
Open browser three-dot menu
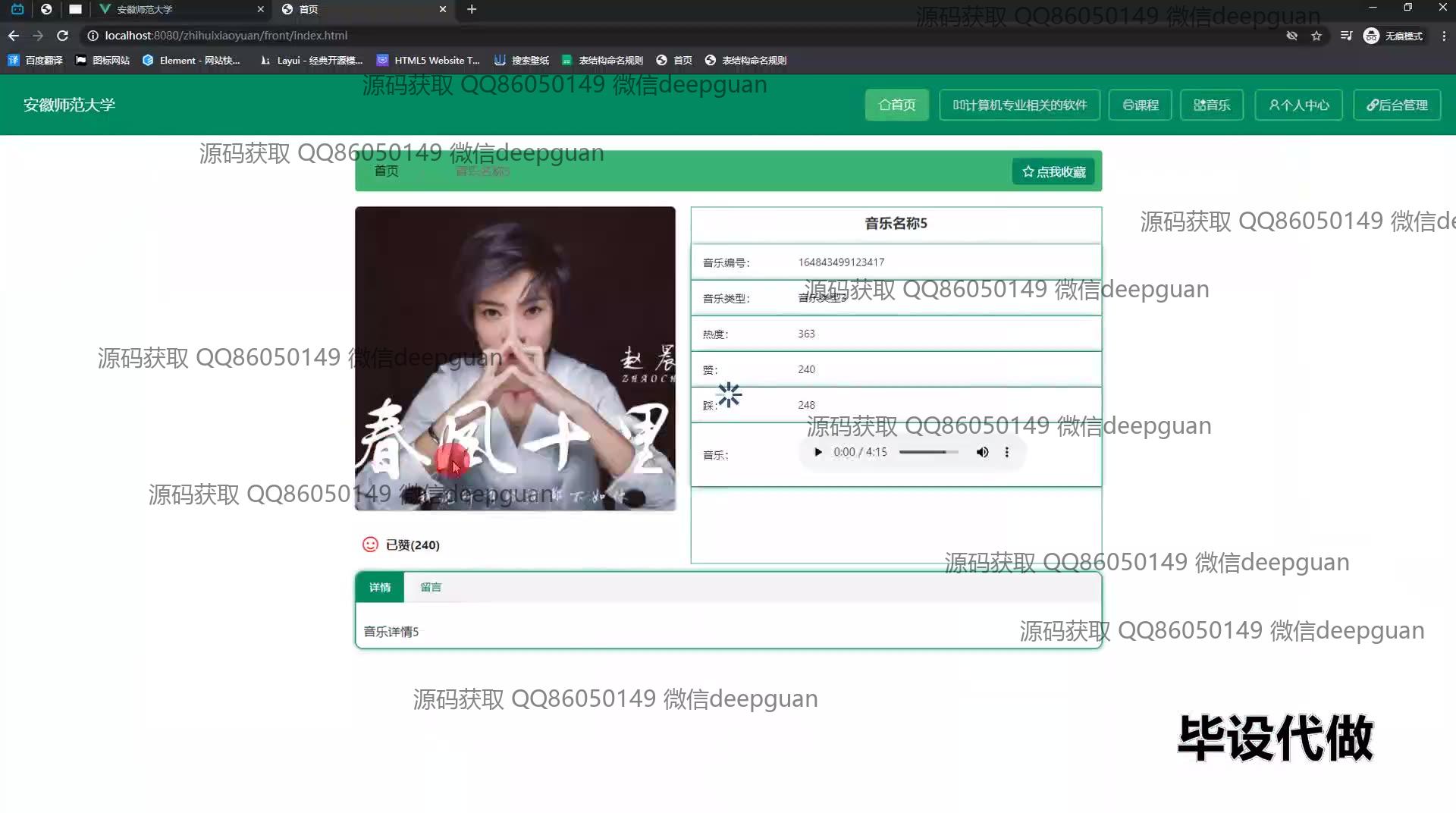(1443, 36)
